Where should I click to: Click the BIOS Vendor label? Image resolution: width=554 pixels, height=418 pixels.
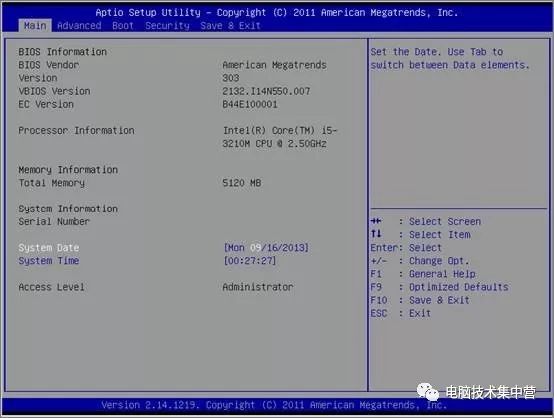(x=49, y=65)
